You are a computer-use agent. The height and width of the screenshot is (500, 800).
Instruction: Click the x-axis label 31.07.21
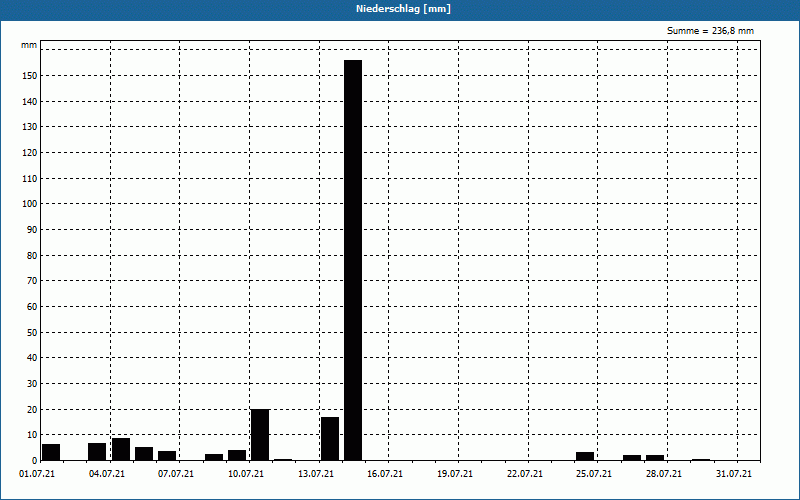[x=734, y=474]
